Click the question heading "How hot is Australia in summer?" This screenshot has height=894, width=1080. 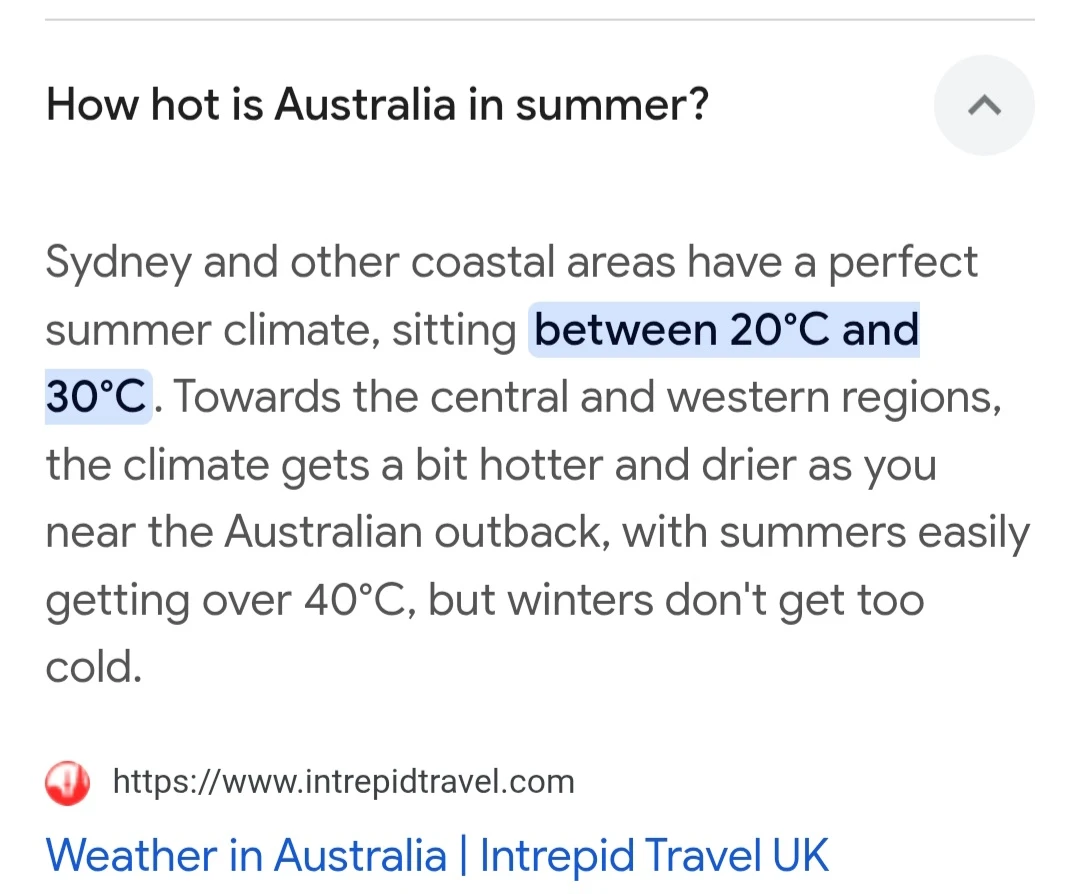(x=377, y=105)
